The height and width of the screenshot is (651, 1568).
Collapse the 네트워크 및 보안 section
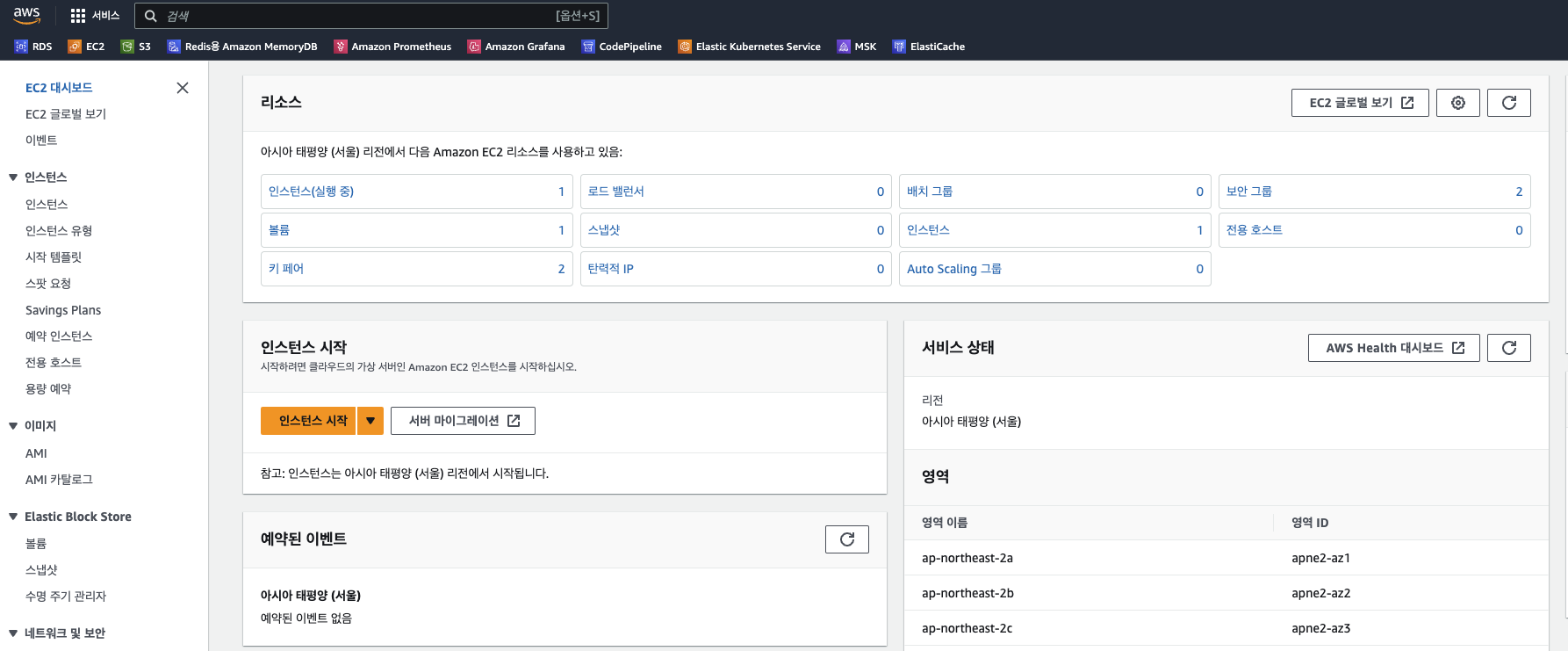(x=13, y=633)
